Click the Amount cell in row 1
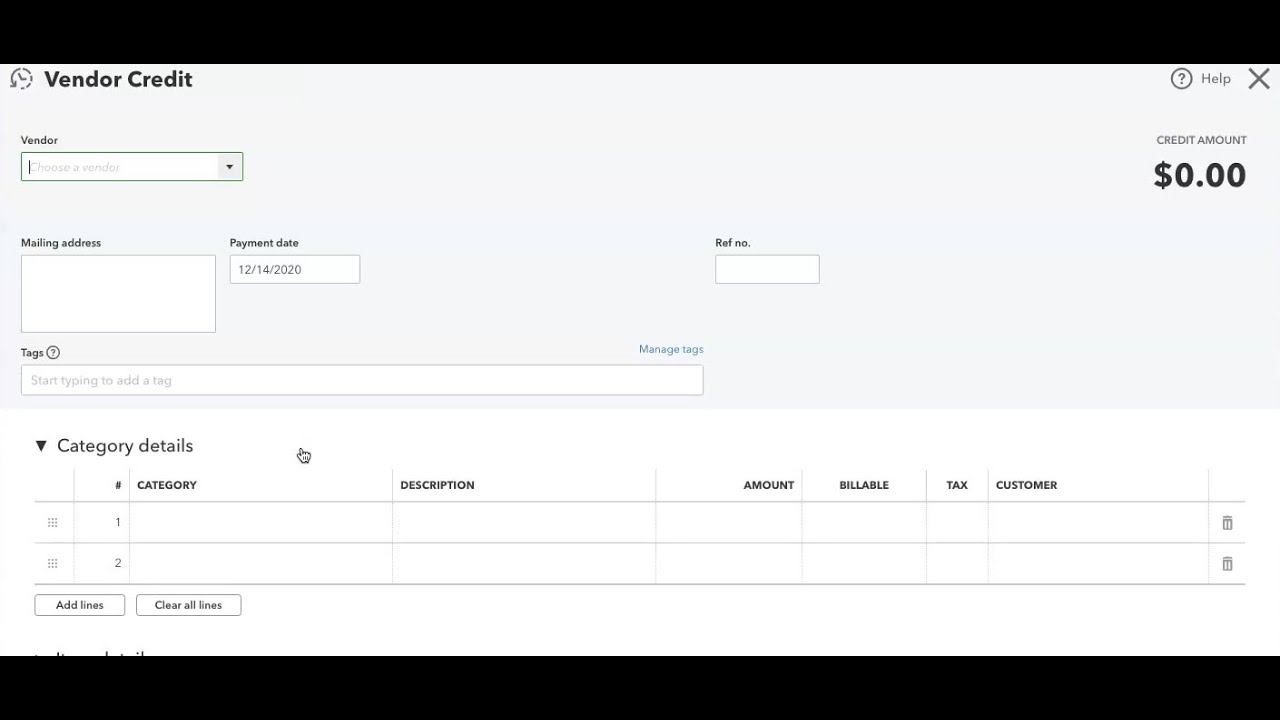This screenshot has width=1280, height=720. click(728, 523)
